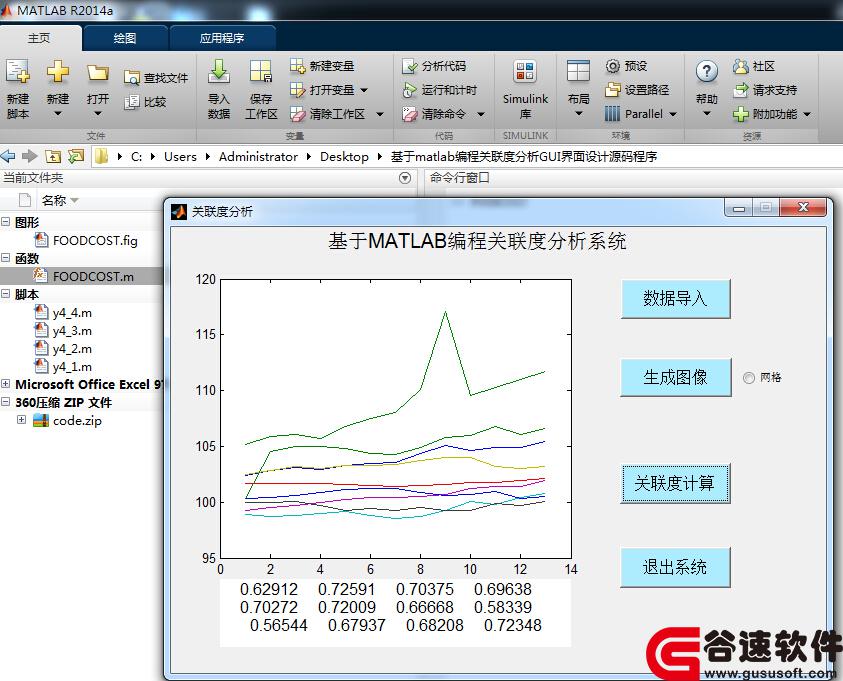Click the Run and Time (运行和计时) icon
The image size is (843, 681).
(x=410, y=90)
